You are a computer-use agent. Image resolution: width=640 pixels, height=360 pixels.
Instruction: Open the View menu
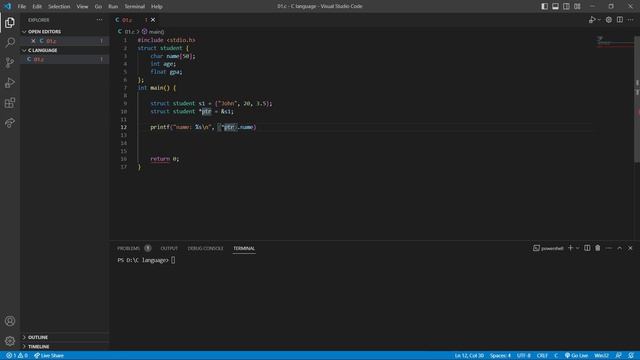coord(82,6)
